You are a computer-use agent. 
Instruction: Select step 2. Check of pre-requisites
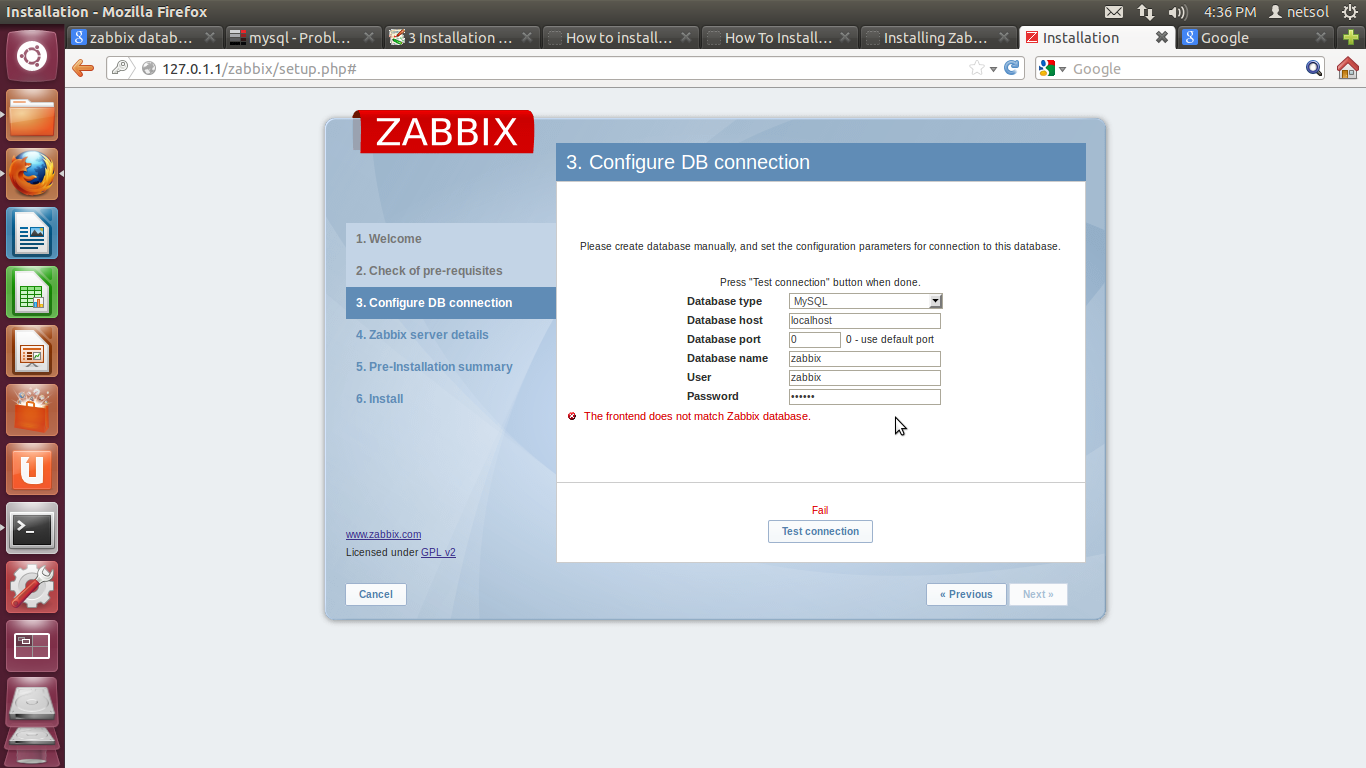tap(450, 271)
